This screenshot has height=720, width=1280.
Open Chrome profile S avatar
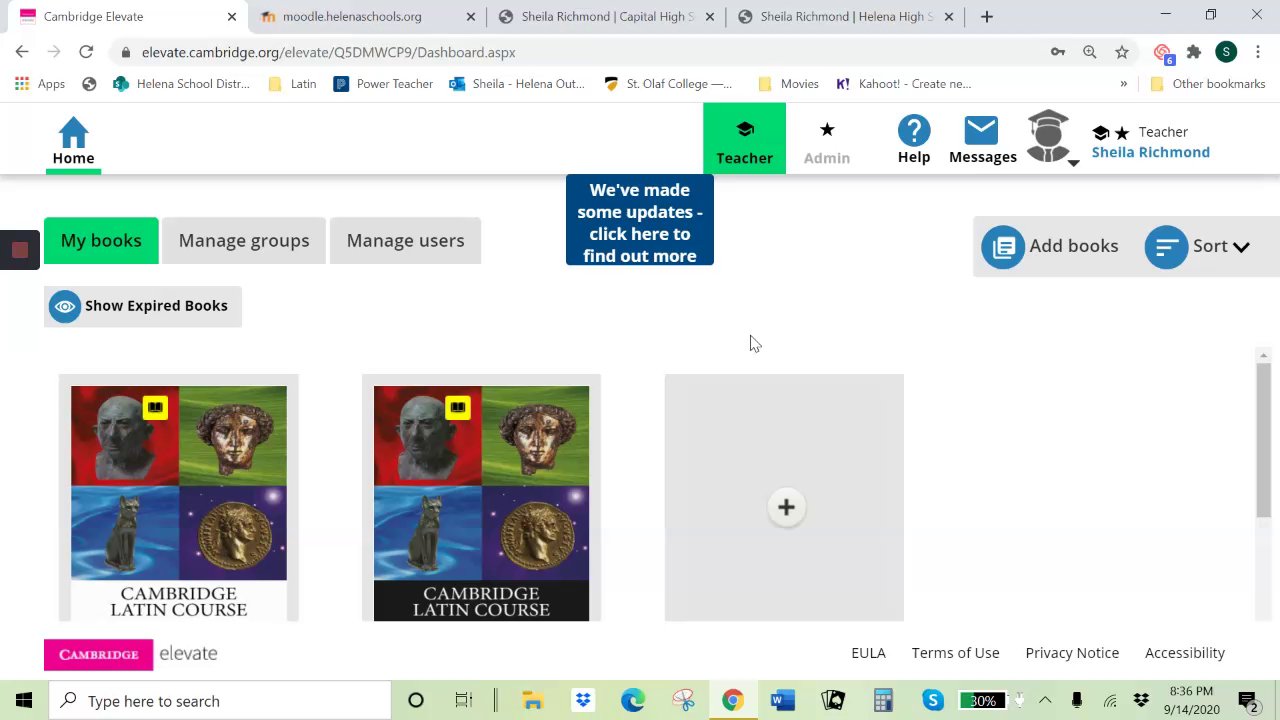coord(1226,52)
